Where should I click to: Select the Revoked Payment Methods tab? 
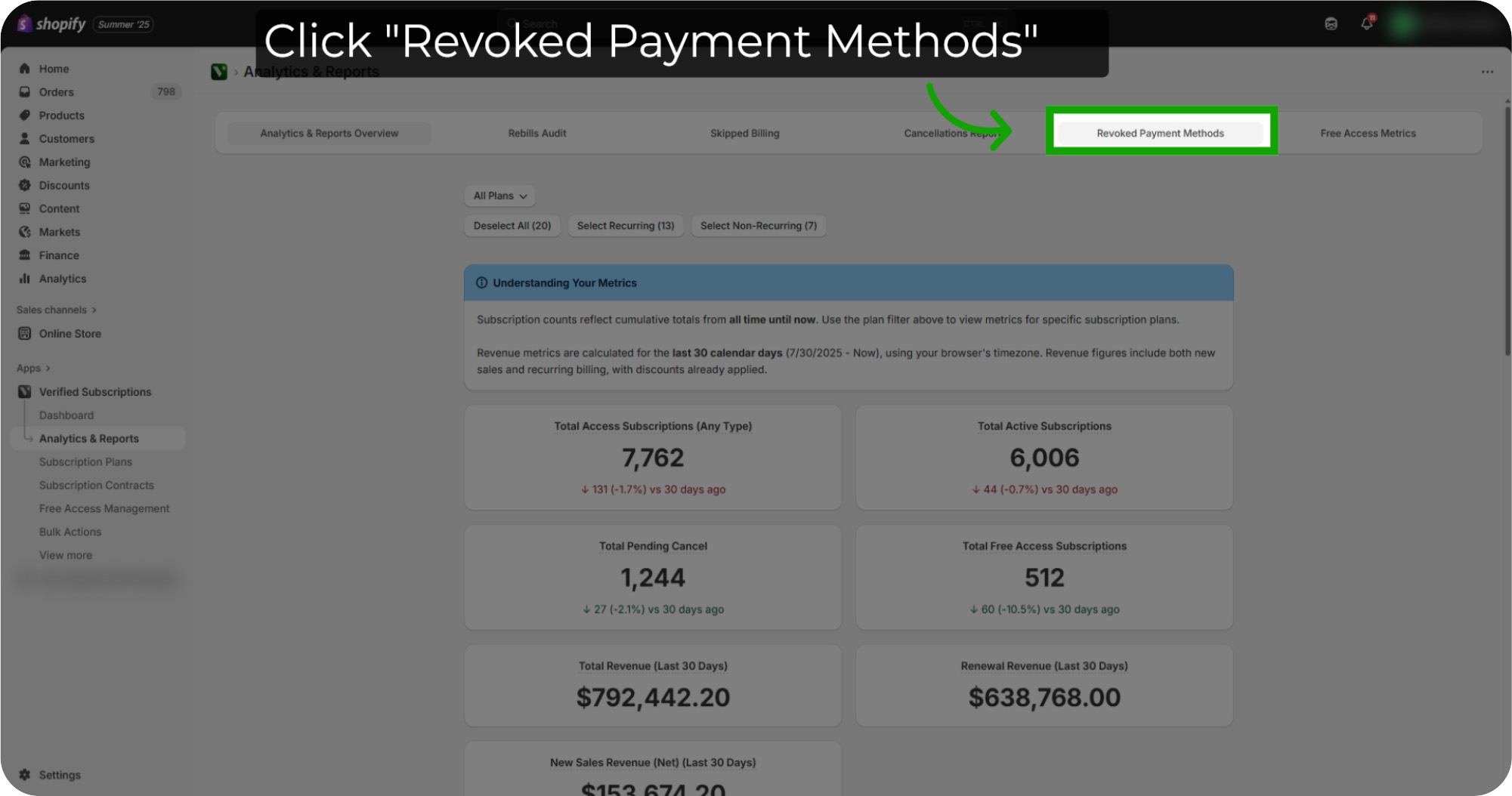(x=1161, y=134)
